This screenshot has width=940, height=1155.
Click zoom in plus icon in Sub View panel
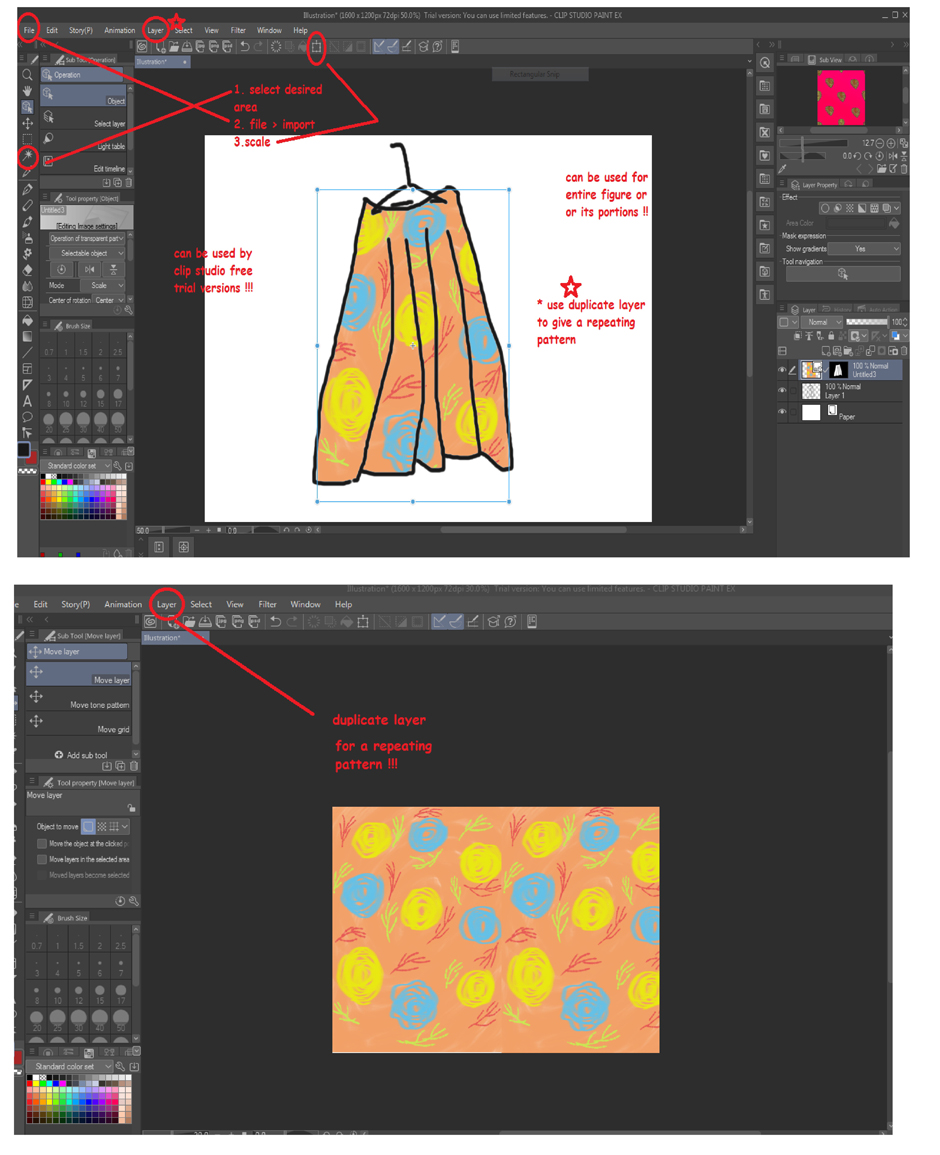point(891,143)
